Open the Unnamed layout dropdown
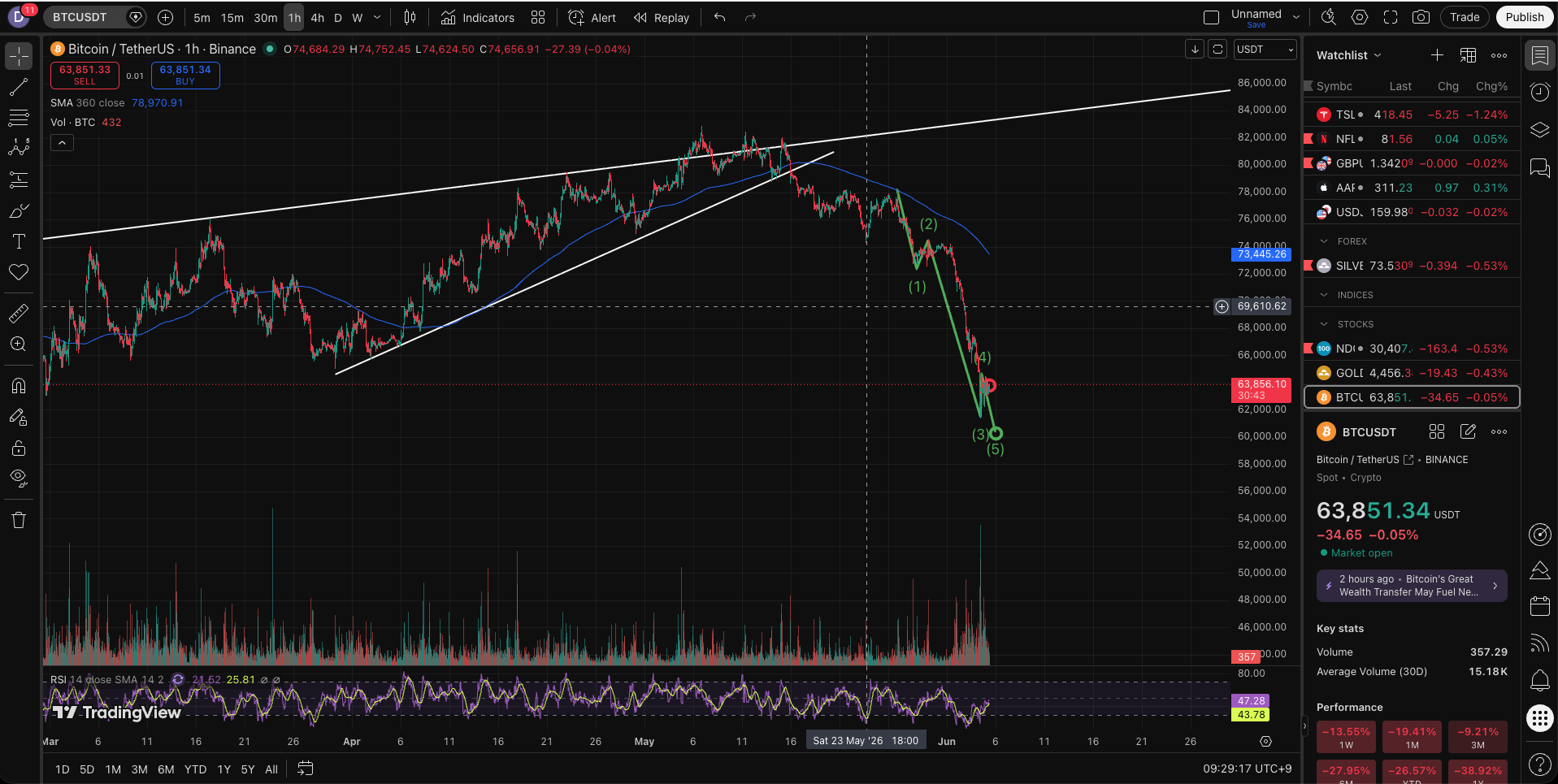1558x784 pixels. 1295,17
